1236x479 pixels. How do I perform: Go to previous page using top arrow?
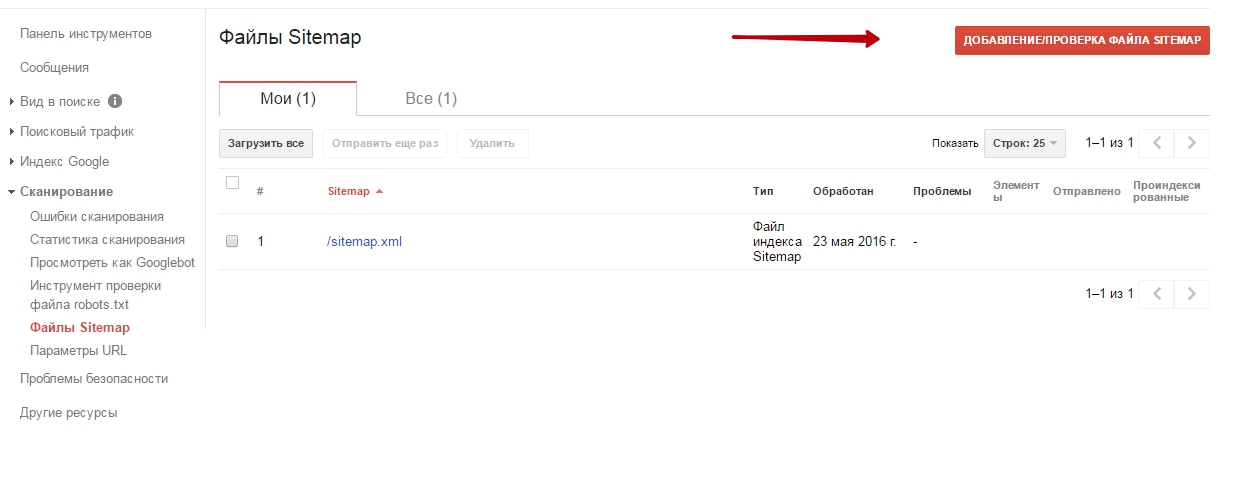1157,143
